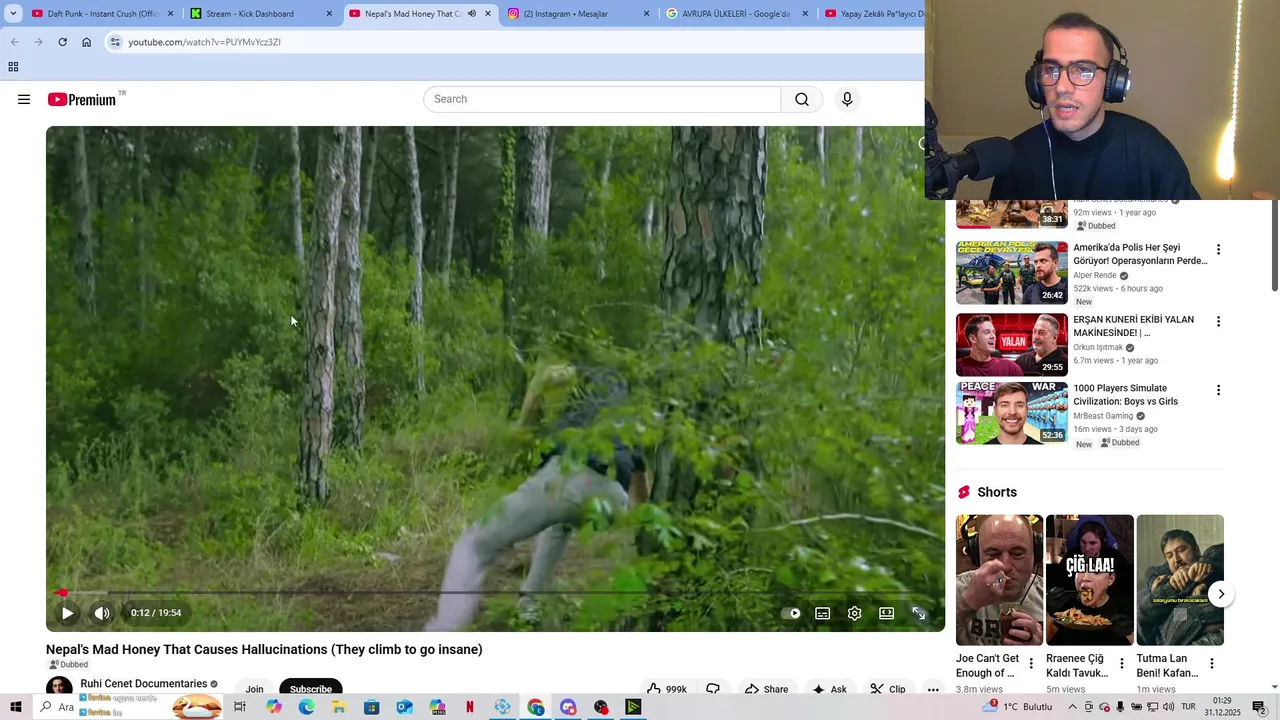Open 1000 Players Simulate Civilization video title
The image size is (1280, 720).
click(1125, 395)
